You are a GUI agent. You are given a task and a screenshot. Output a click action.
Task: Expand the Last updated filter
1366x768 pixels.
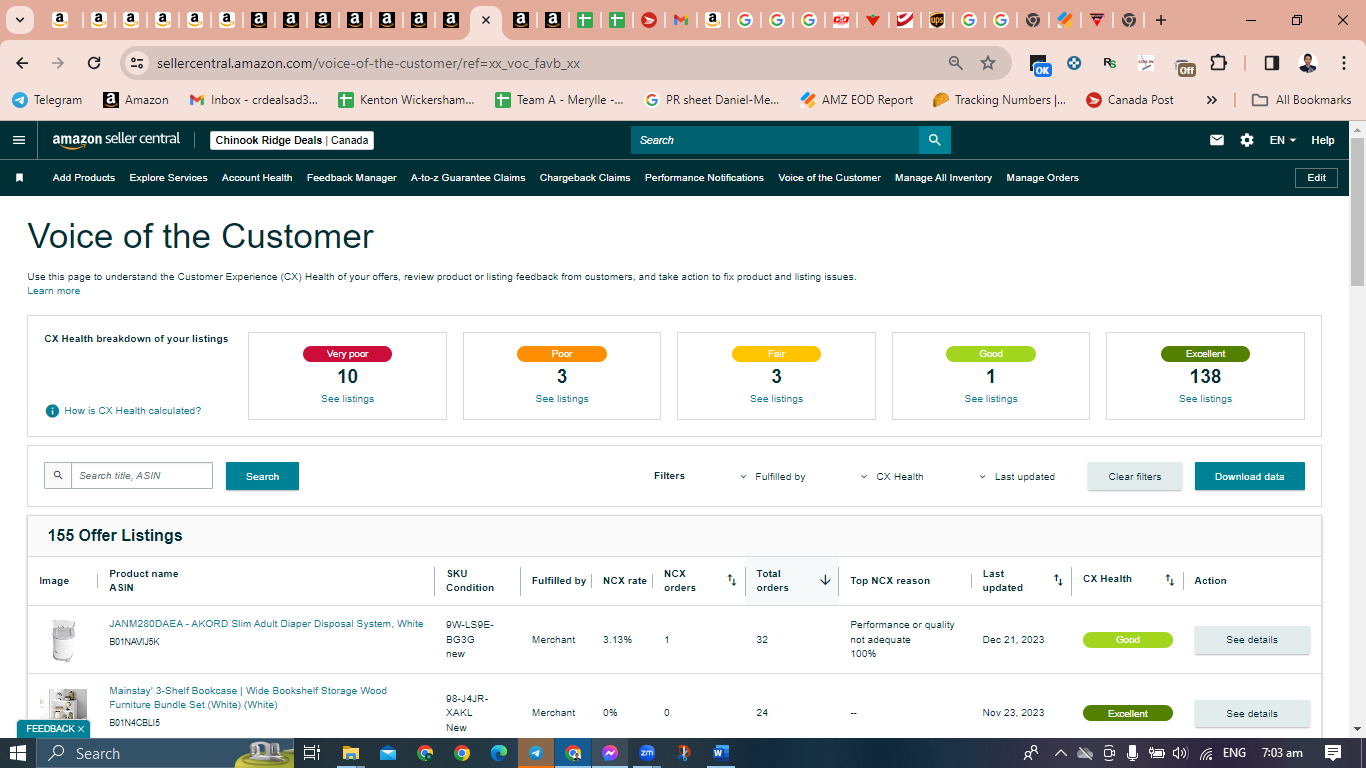1017,477
